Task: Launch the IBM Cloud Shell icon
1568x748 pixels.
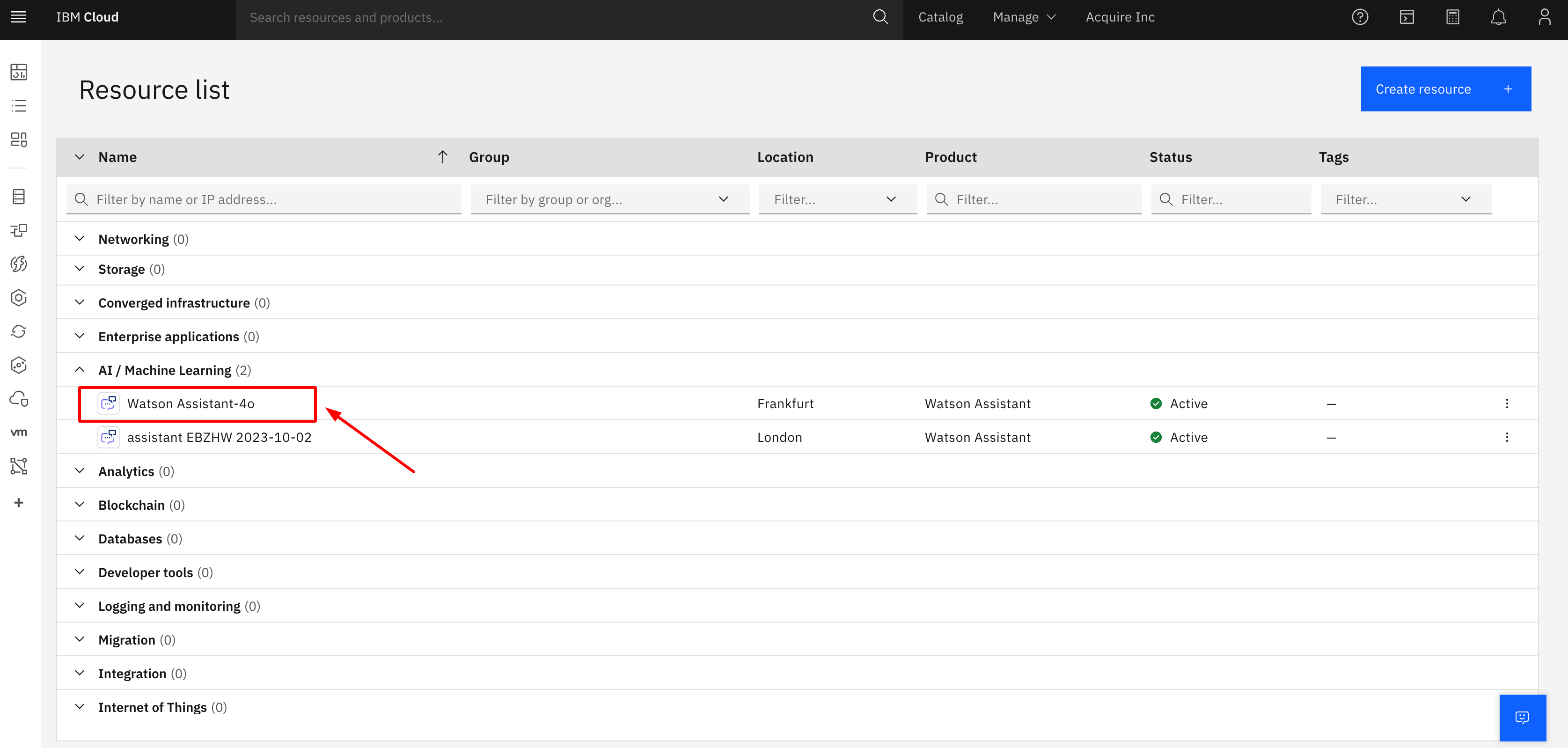Action: (x=1406, y=17)
